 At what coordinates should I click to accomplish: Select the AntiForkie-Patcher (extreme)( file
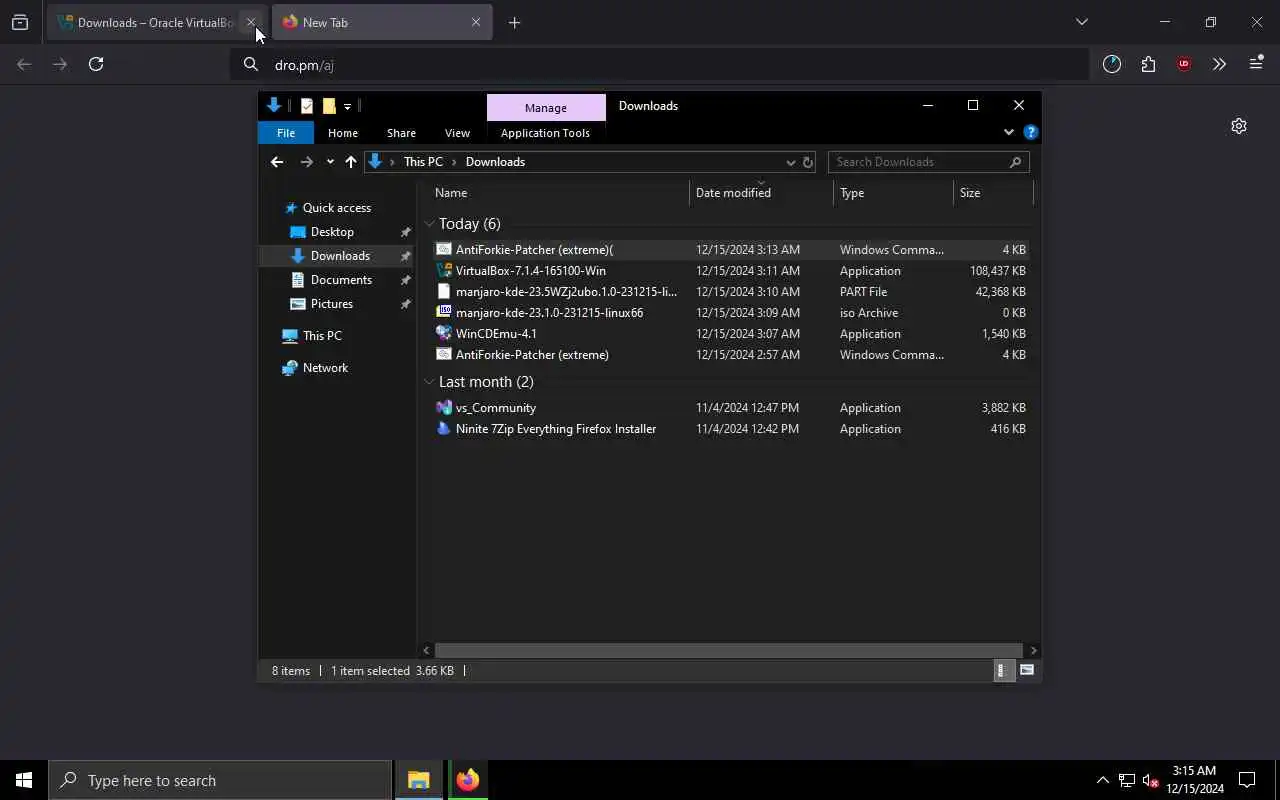point(731,250)
